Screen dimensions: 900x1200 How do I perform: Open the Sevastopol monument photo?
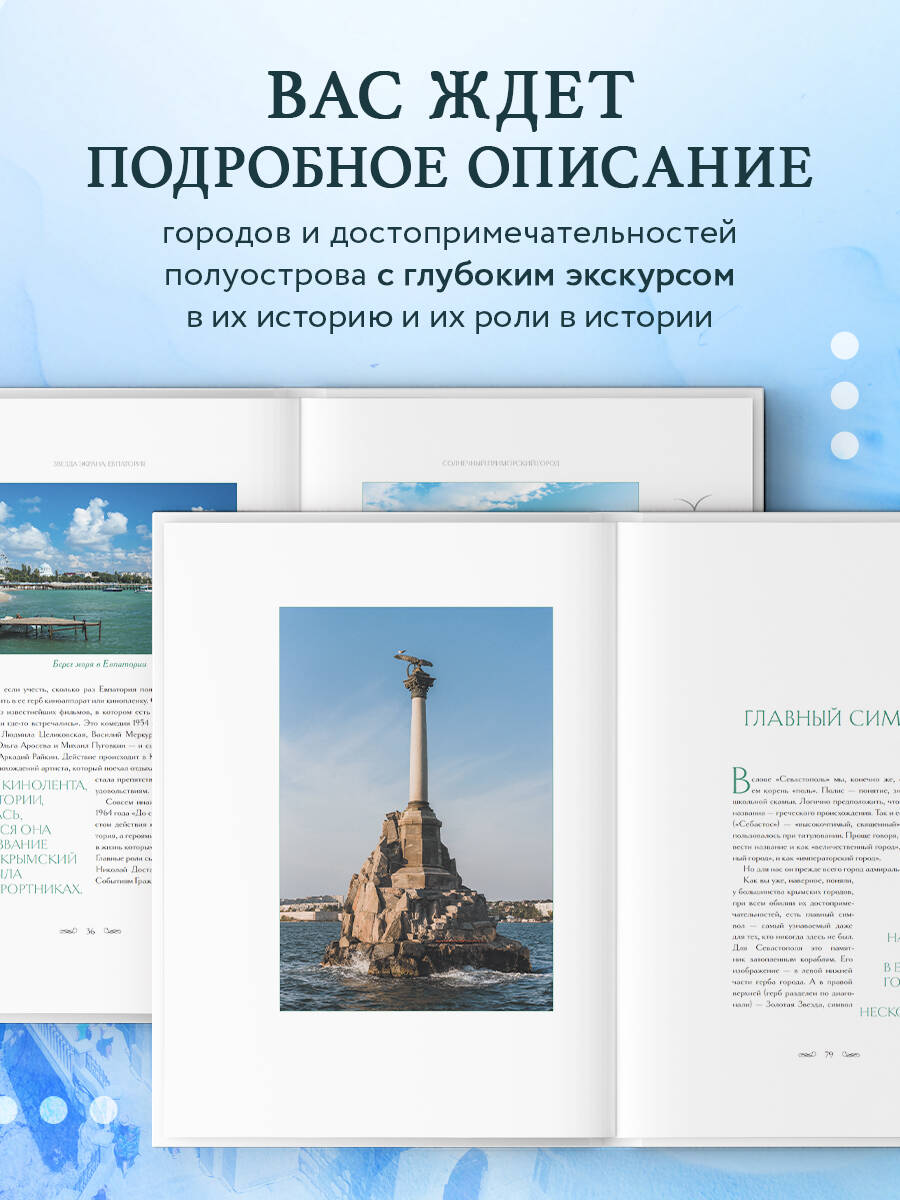coord(416,808)
